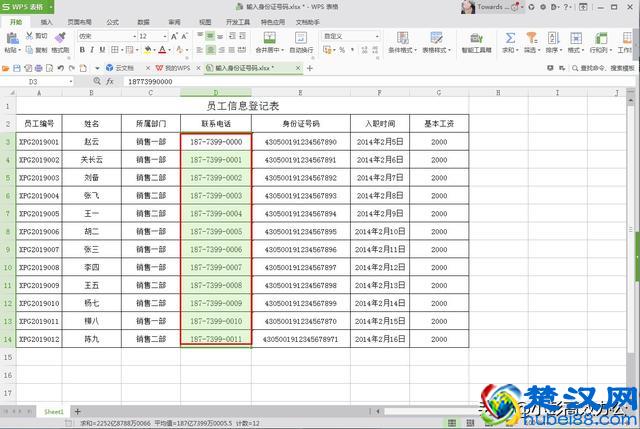Screen dimensions: 640x429
Task: Toggle left horizontal alignment
Action: click(200, 50)
